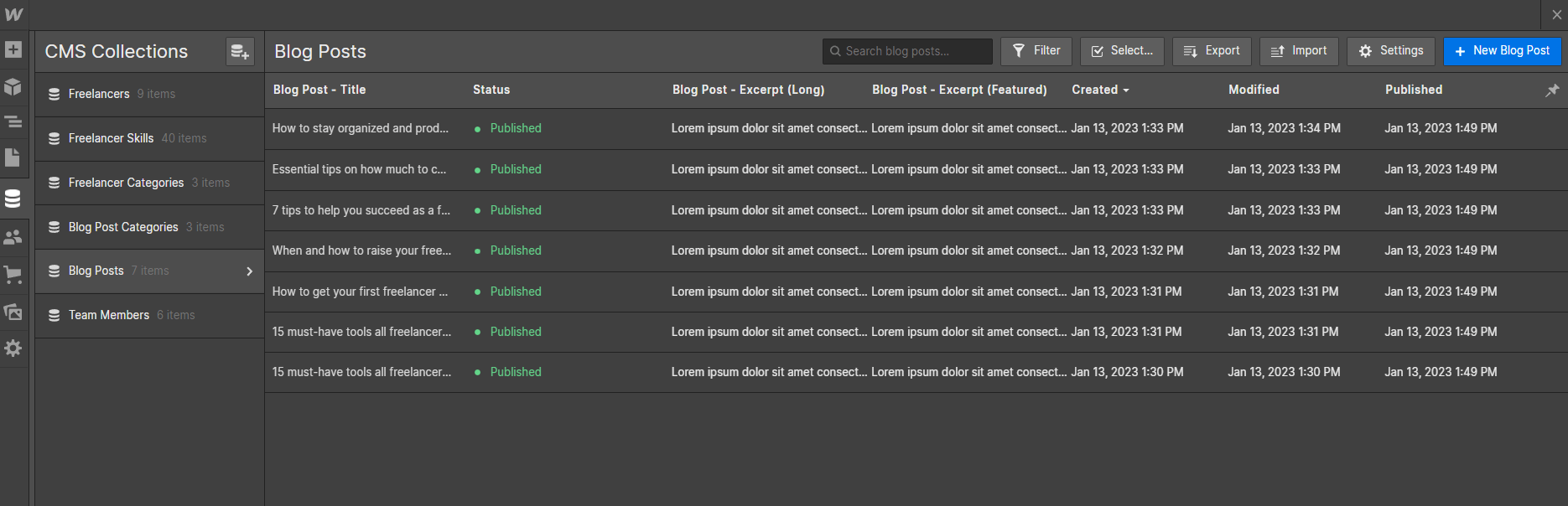The image size is (1568, 506).
Task: Open the Symbols cube icon panel
Action: (x=13, y=86)
